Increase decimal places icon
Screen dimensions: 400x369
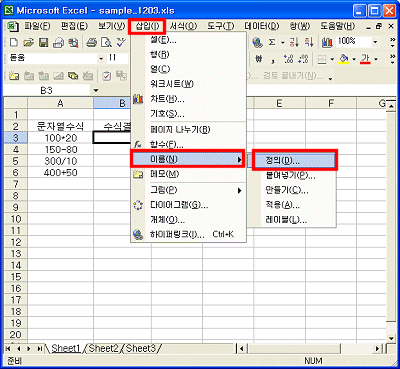(x=288, y=59)
